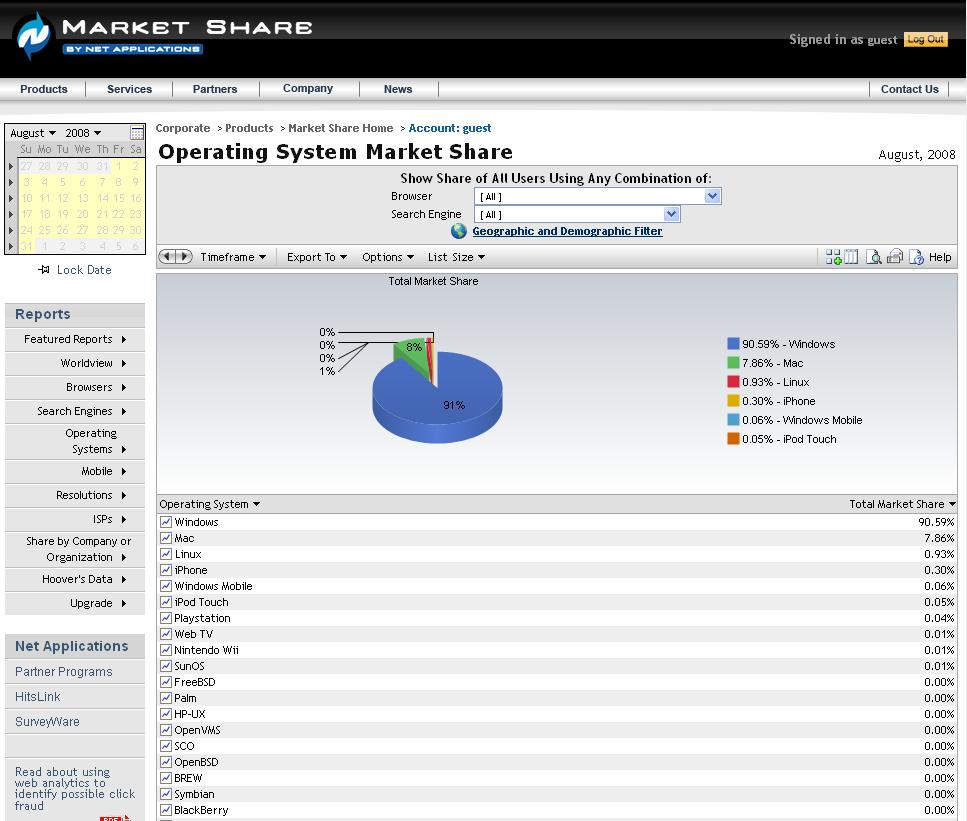Select August 15 in the calendar
The width and height of the screenshot is (967, 821).
[118, 198]
